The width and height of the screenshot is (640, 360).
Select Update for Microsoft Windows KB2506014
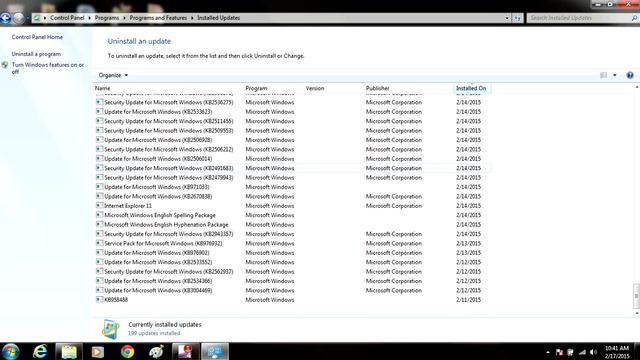tap(292, 158)
